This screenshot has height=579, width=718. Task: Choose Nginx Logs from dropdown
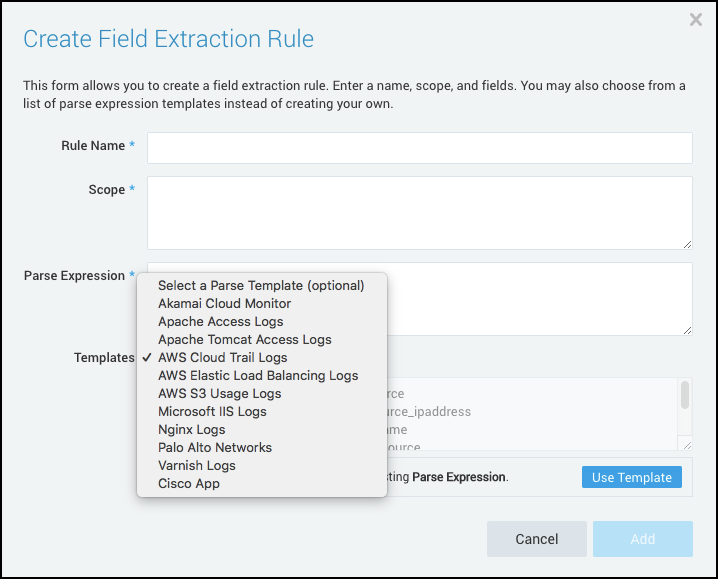tap(192, 430)
